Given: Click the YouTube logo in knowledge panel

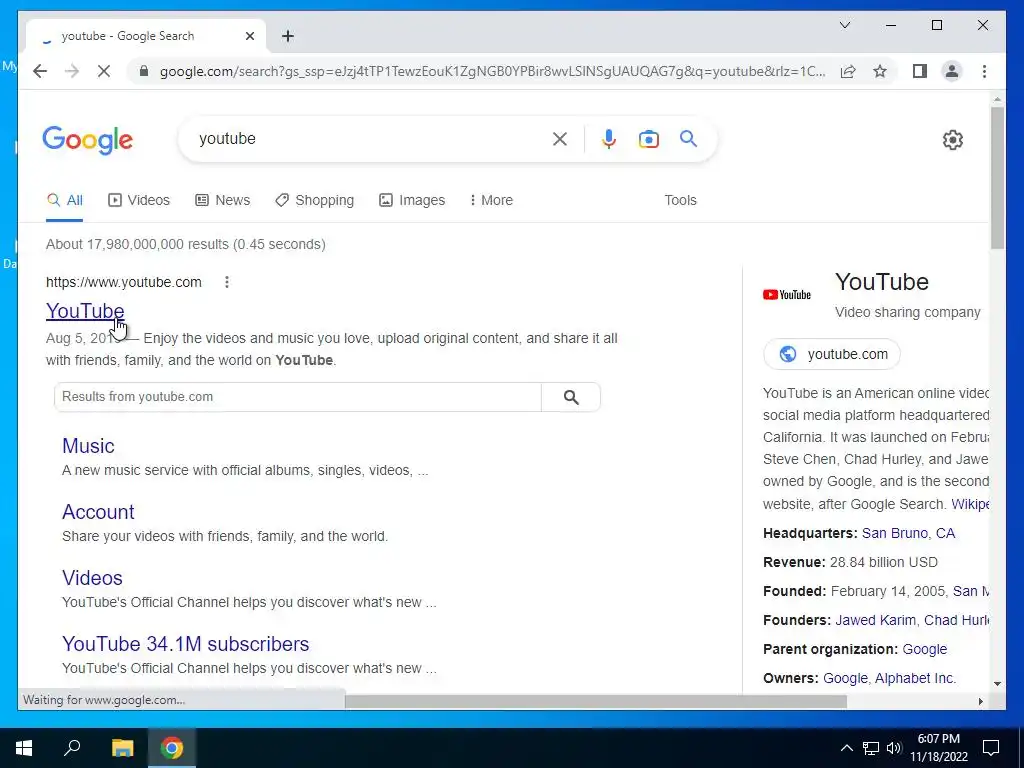Looking at the screenshot, I should point(787,295).
